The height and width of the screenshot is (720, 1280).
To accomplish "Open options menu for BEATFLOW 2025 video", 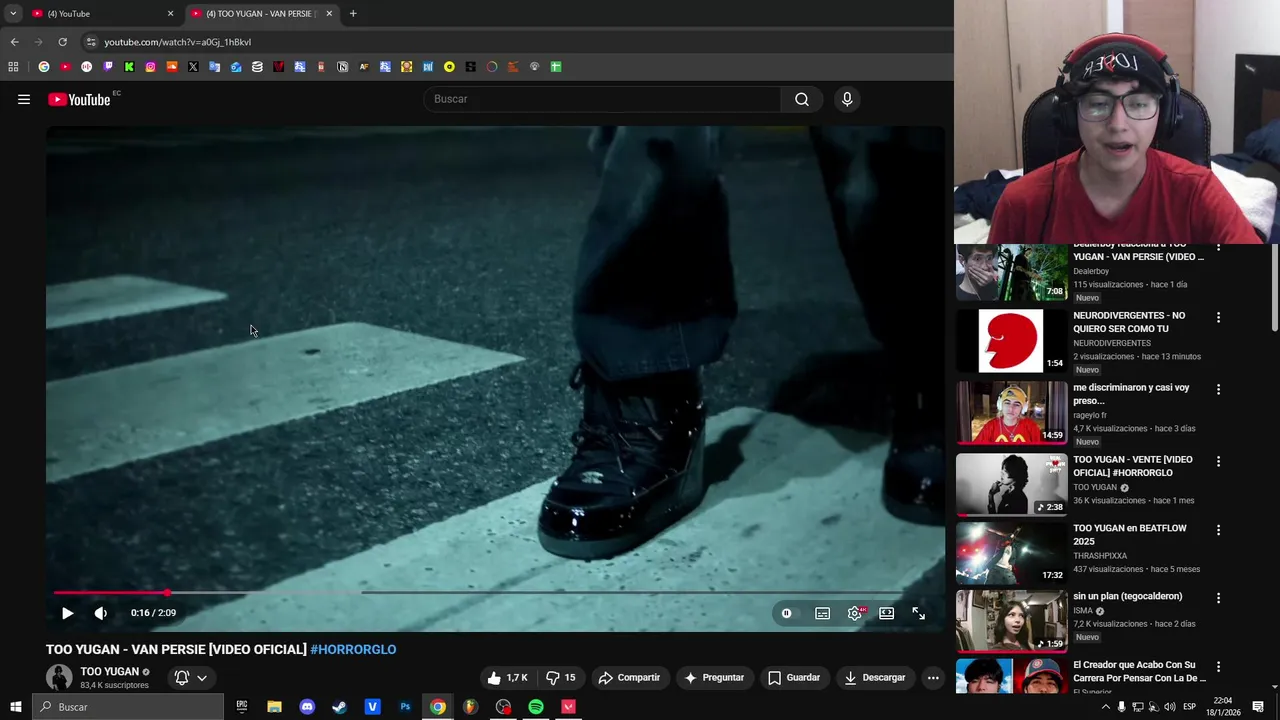I will pos(1218,530).
